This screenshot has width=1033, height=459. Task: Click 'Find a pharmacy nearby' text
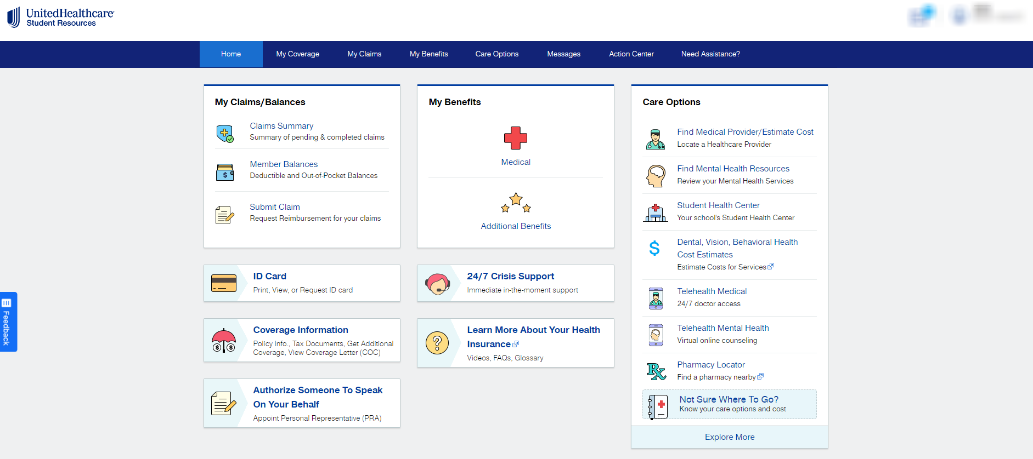pos(716,377)
